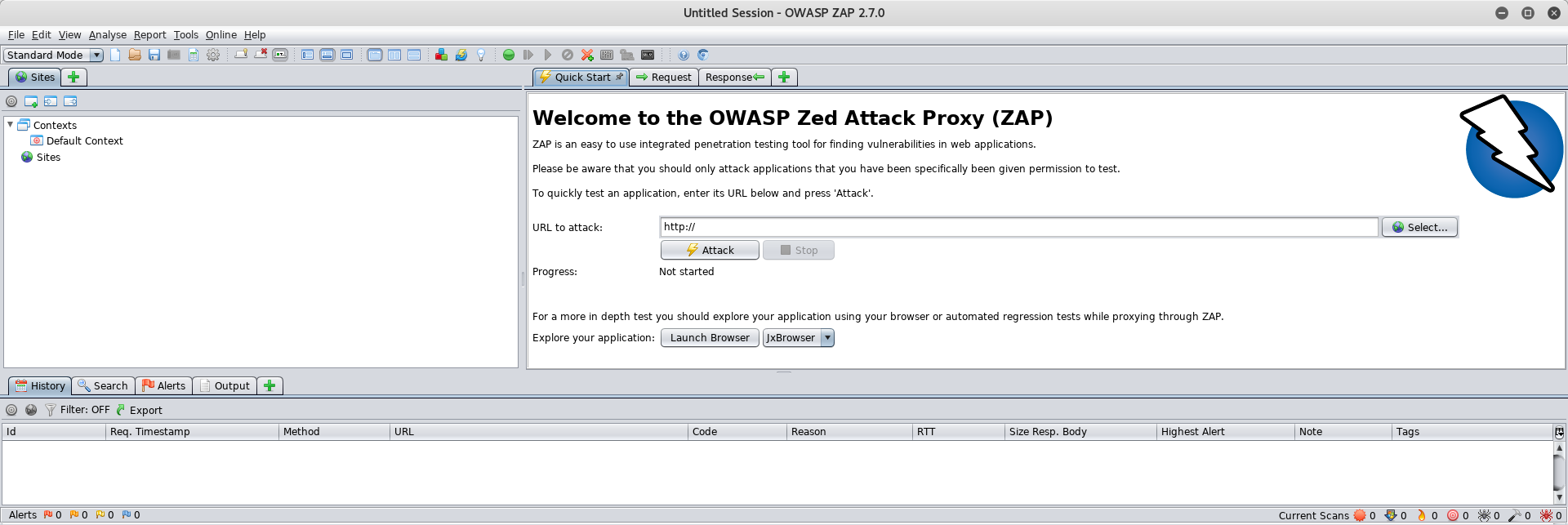Select the tabbed request-response view icon
This screenshot has height=525, width=1568.
click(375, 55)
